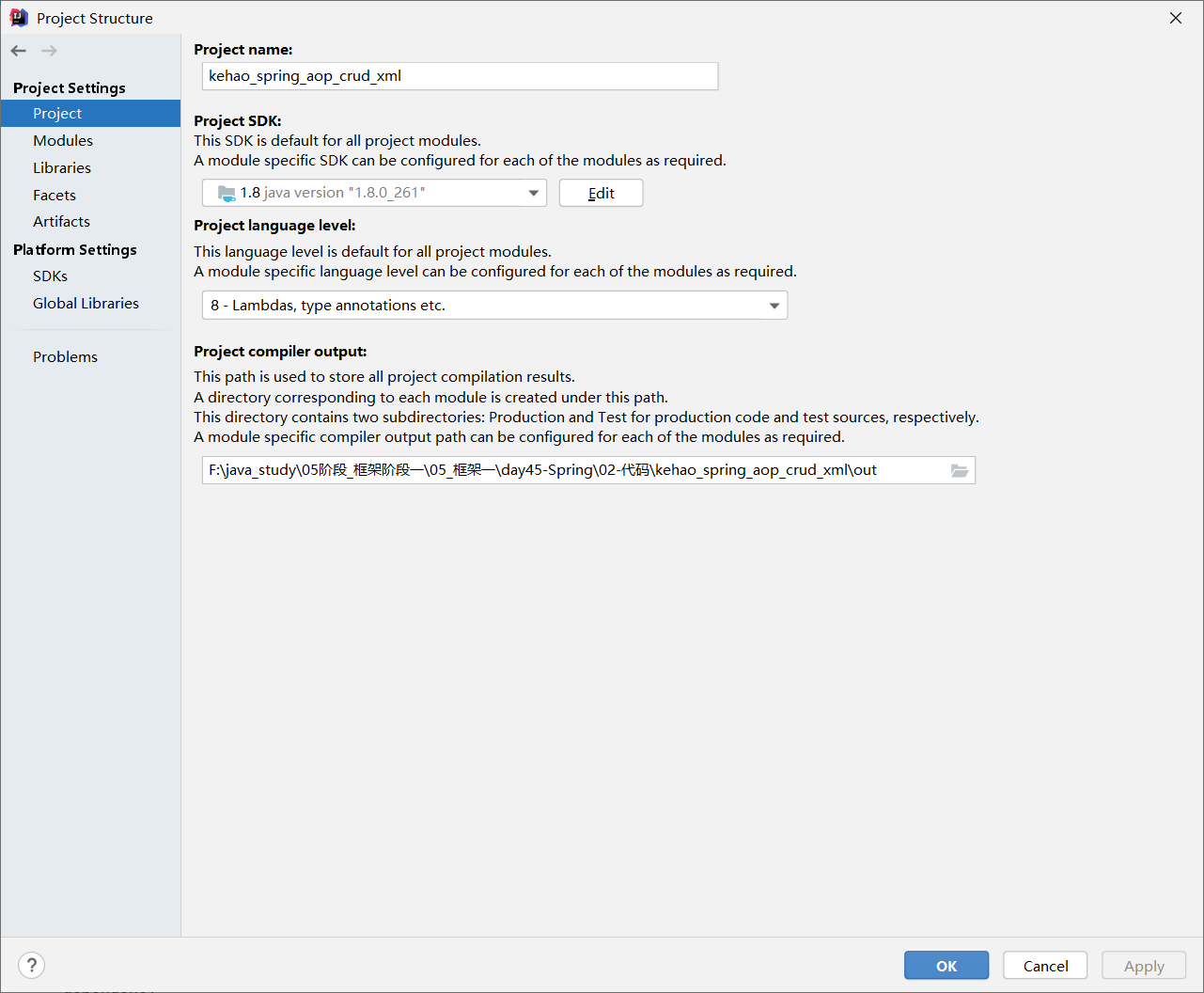Open the help question mark icon
The image size is (1204, 993).
coord(31,965)
